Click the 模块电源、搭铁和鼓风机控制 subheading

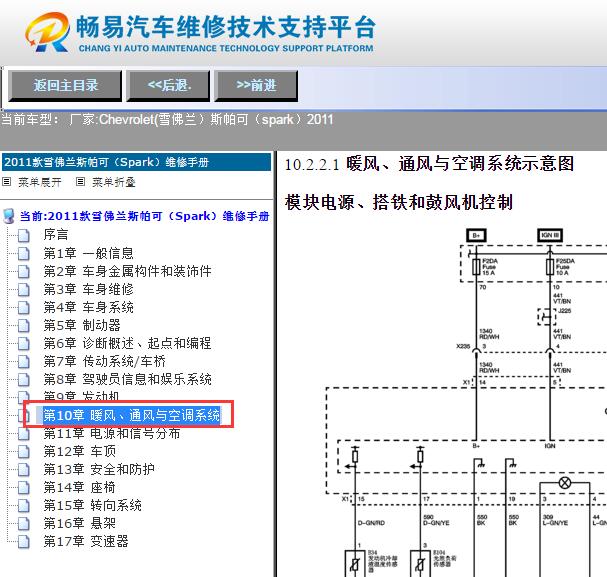pyautogui.click(x=399, y=202)
